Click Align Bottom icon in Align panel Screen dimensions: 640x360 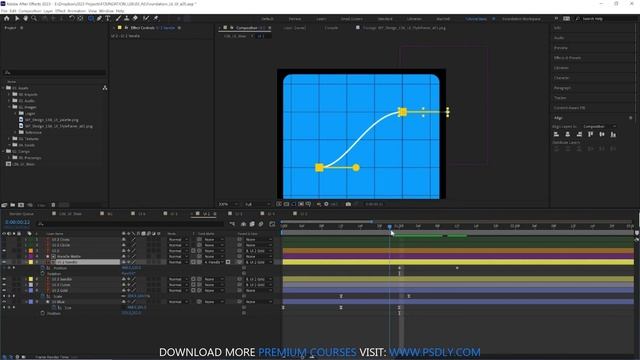pos(613,134)
